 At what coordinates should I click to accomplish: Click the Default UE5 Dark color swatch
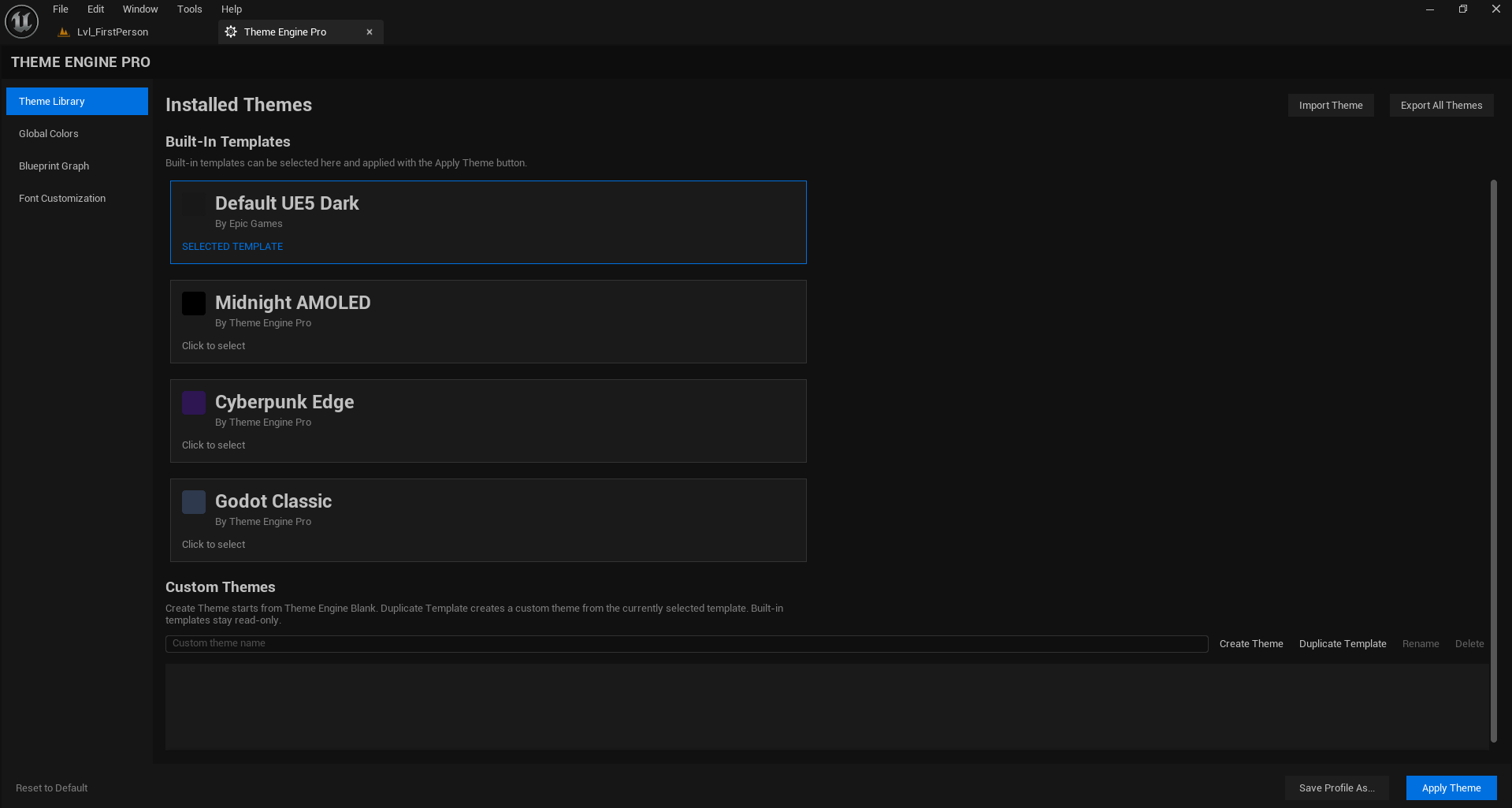[x=194, y=204]
